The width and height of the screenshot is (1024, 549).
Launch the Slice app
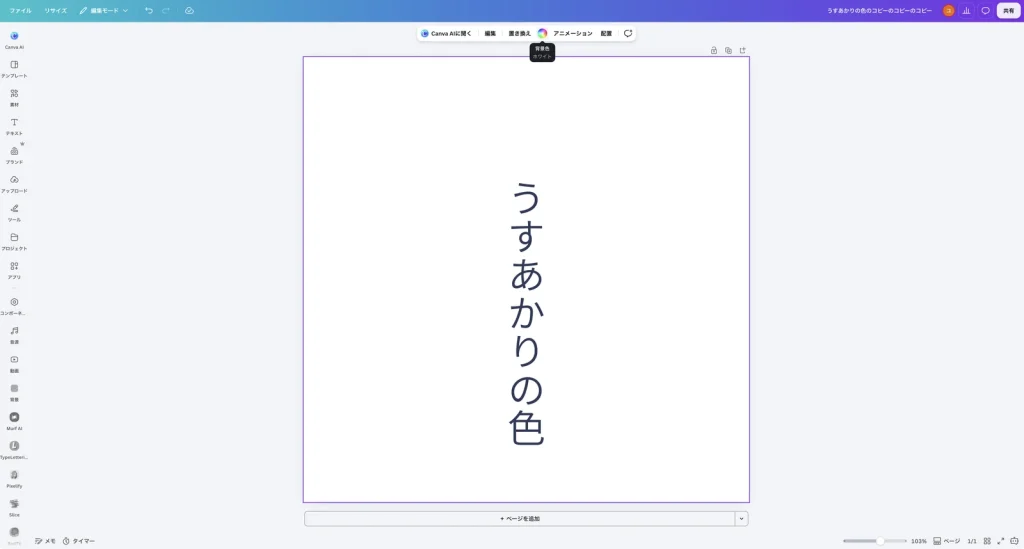(14, 507)
